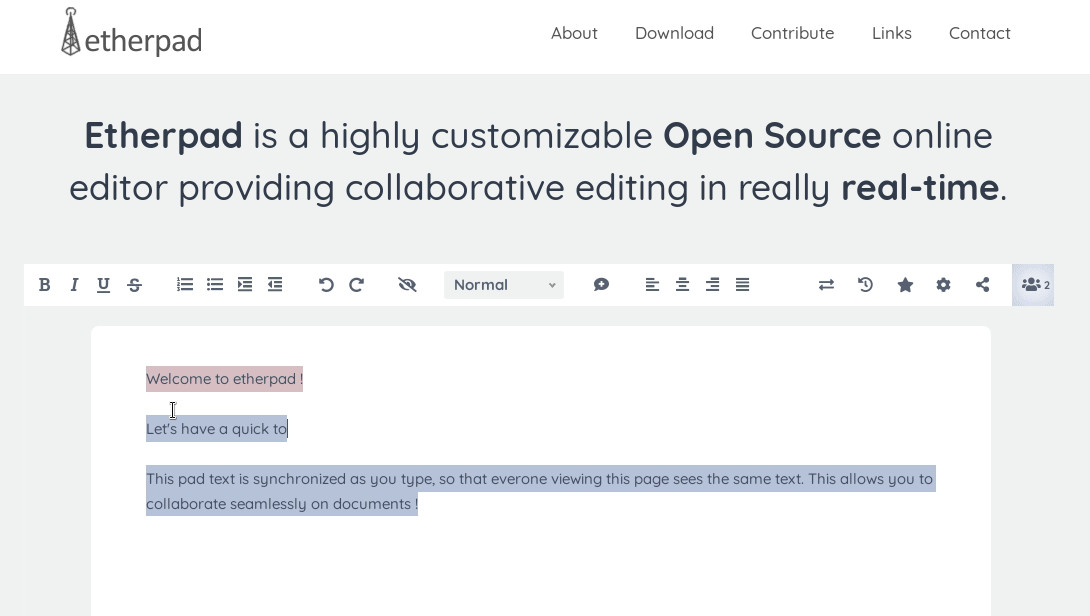Toggle underline formatting
Viewport: 1090px width, 616px height.
[x=103, y=285]
